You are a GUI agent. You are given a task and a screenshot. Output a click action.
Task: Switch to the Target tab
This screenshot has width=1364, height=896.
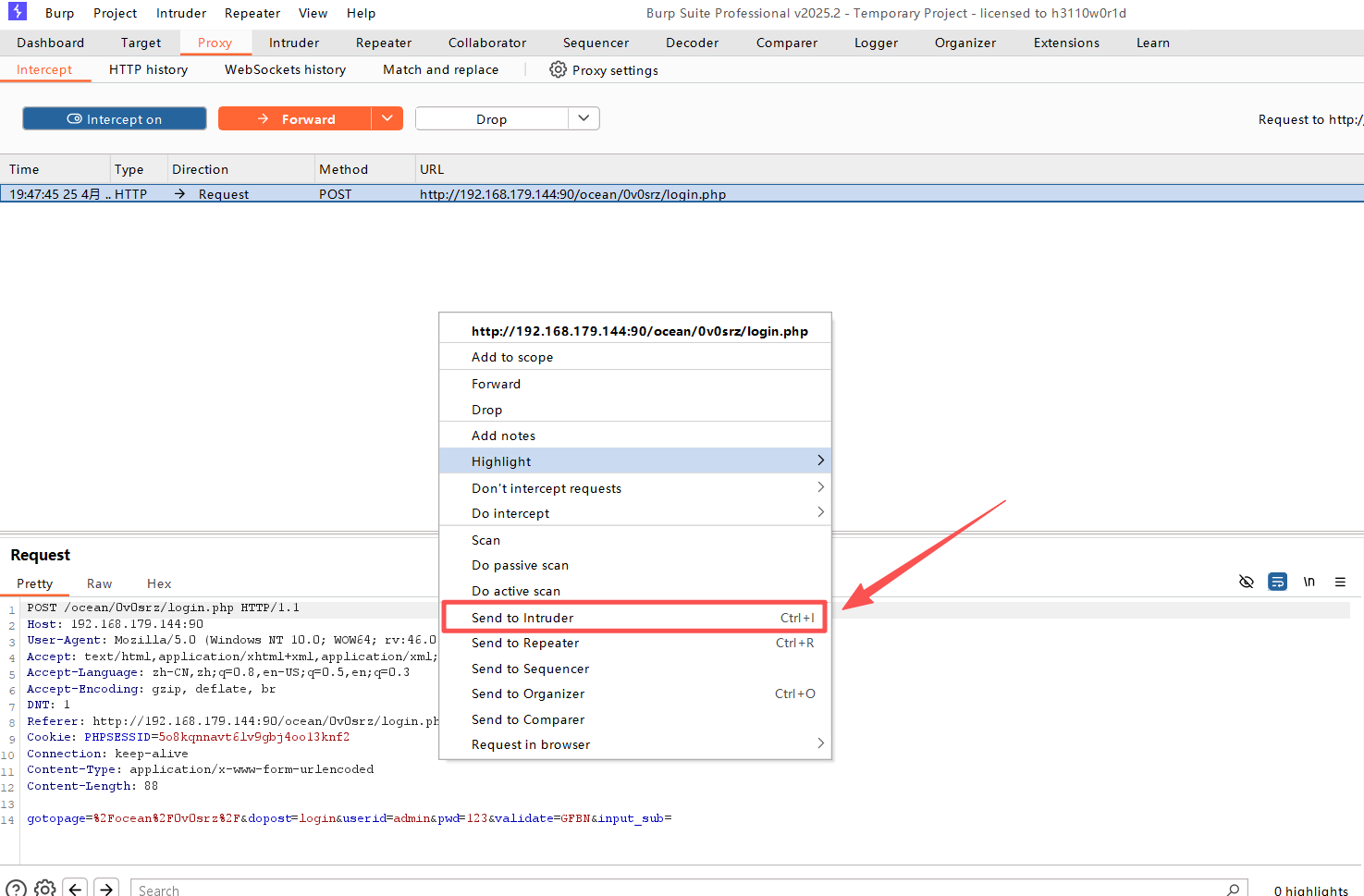pos(141,43)
